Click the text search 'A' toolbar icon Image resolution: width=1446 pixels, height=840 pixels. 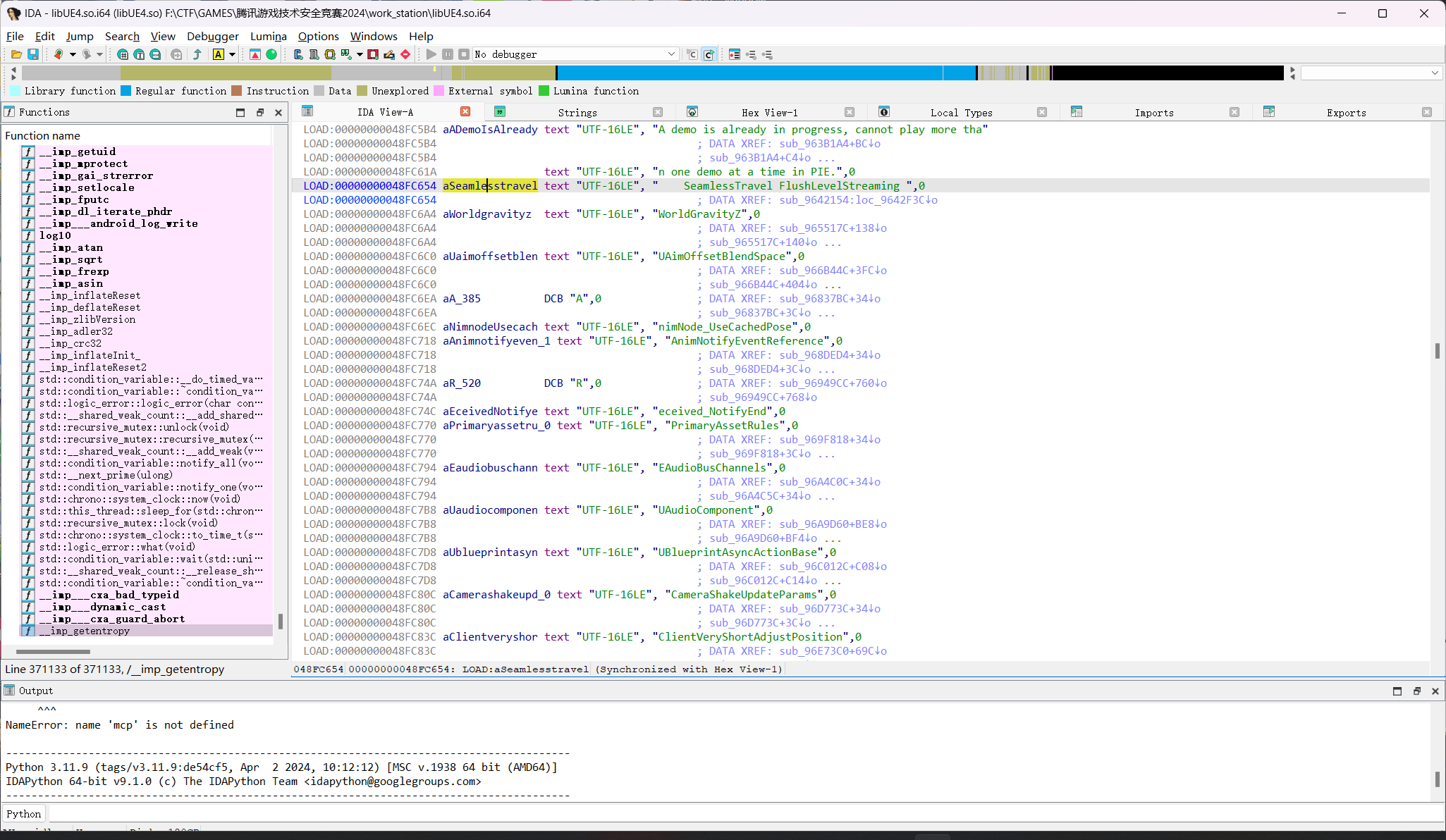pos(219,54)
